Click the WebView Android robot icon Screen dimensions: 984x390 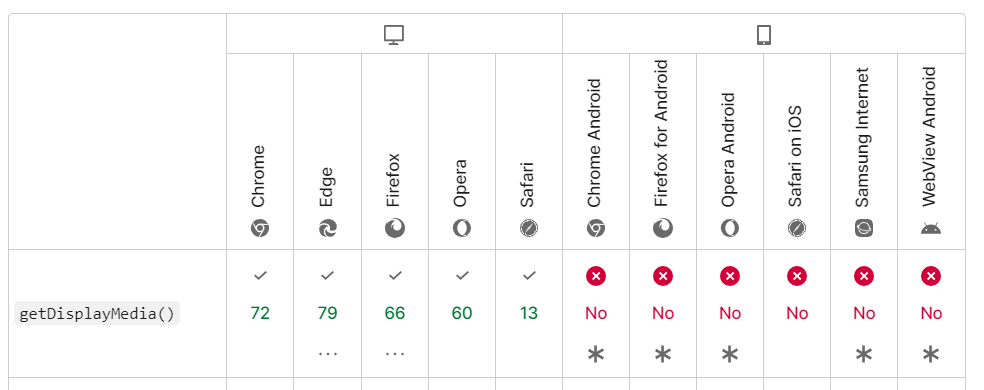pos(931,229)
